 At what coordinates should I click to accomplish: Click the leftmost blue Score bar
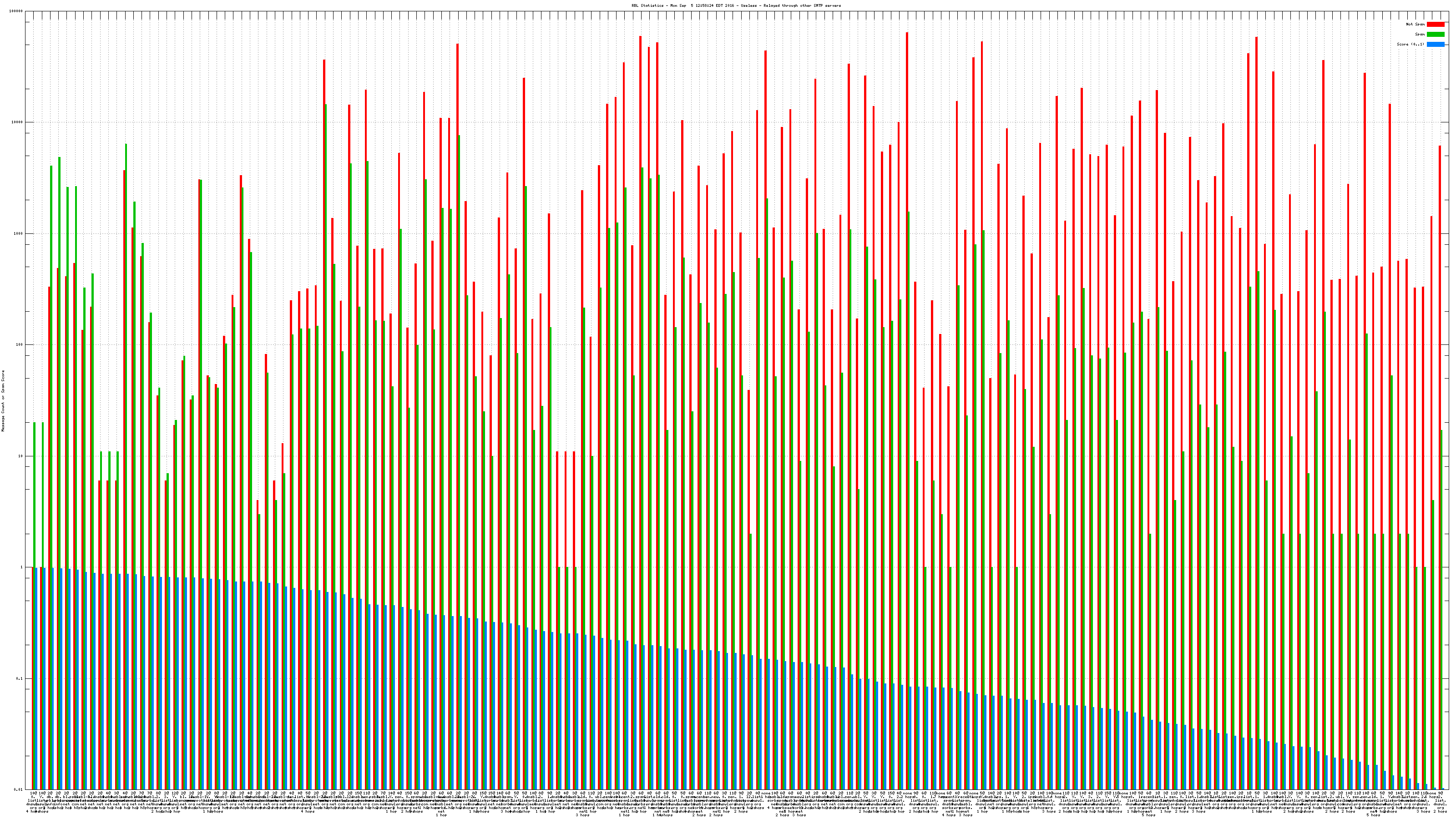tap(37, 678)
